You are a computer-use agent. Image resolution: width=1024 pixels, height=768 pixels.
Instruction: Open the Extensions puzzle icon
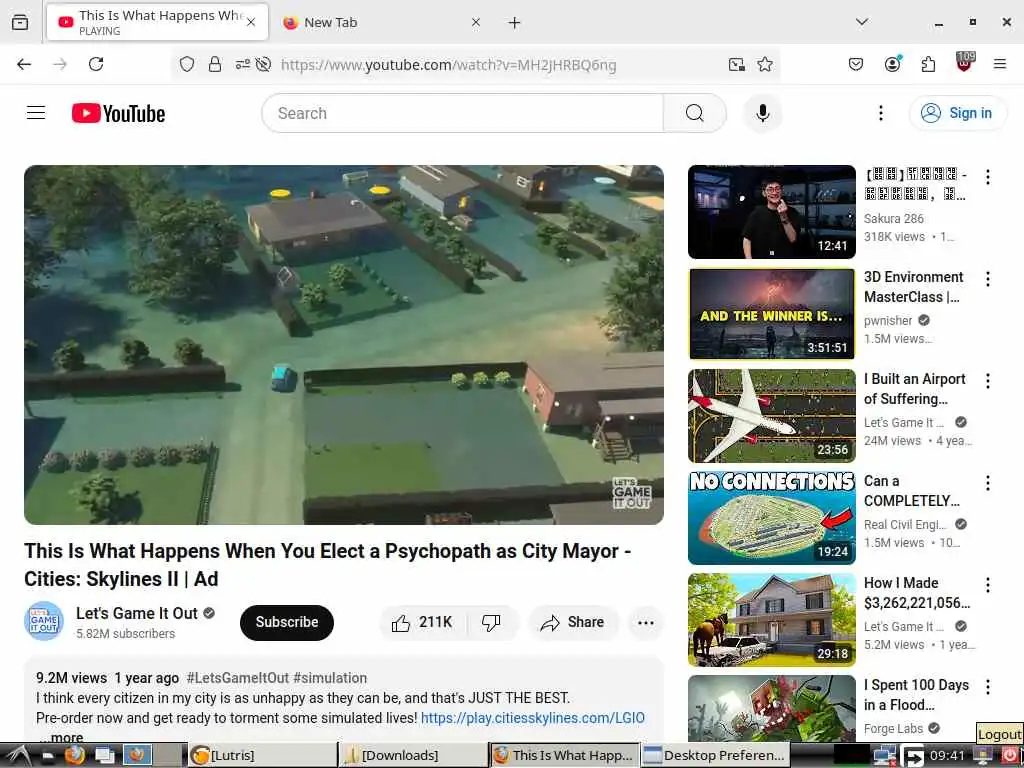coord(928,64)
